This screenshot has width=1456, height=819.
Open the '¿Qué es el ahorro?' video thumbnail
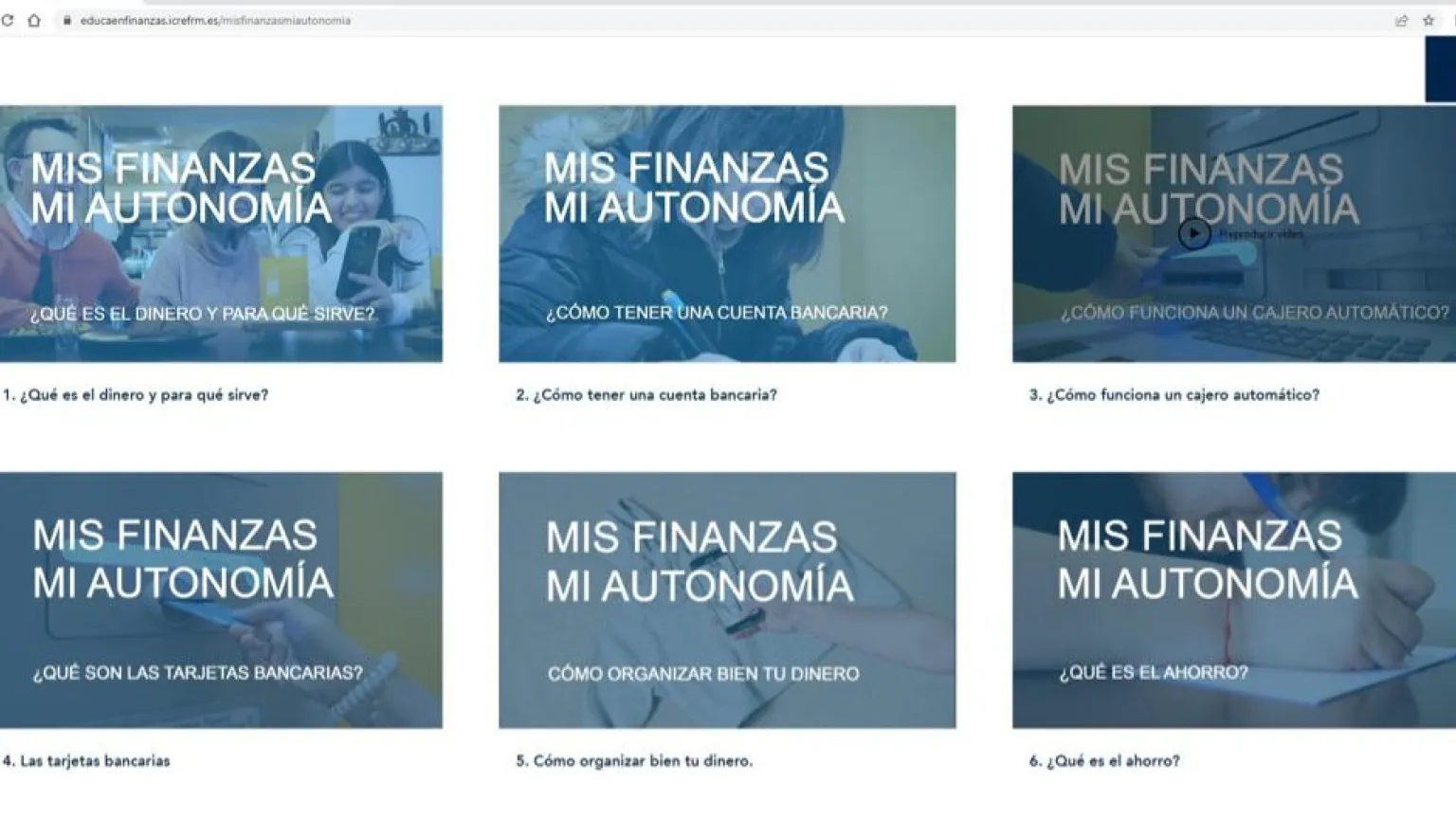point(1233,600)
